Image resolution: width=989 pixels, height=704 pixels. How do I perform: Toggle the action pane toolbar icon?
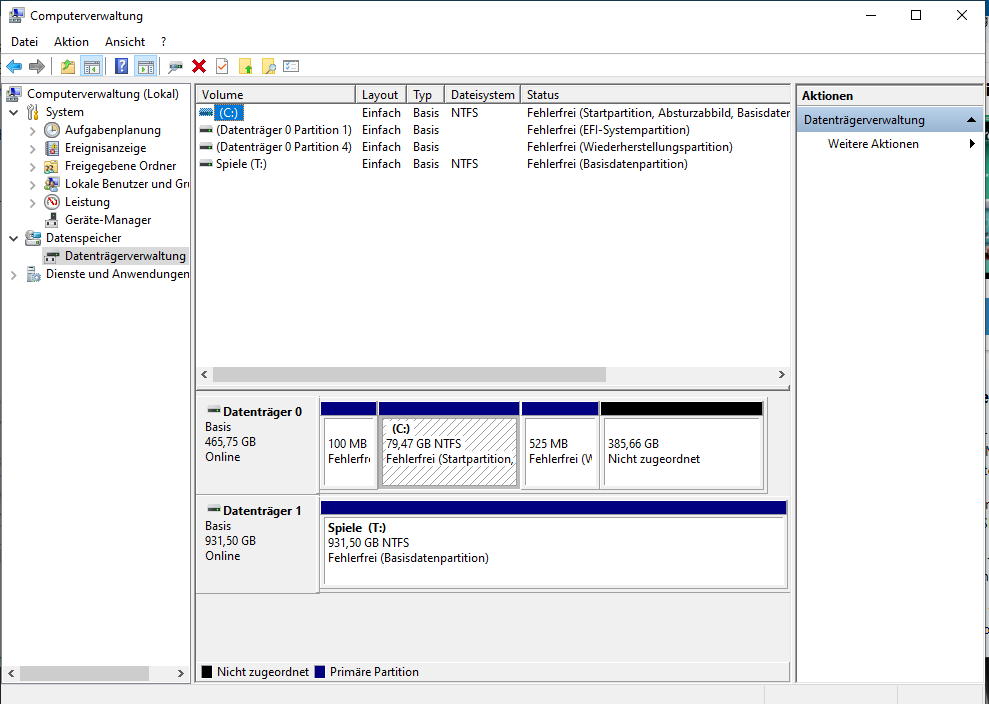(x=146, y=66)
